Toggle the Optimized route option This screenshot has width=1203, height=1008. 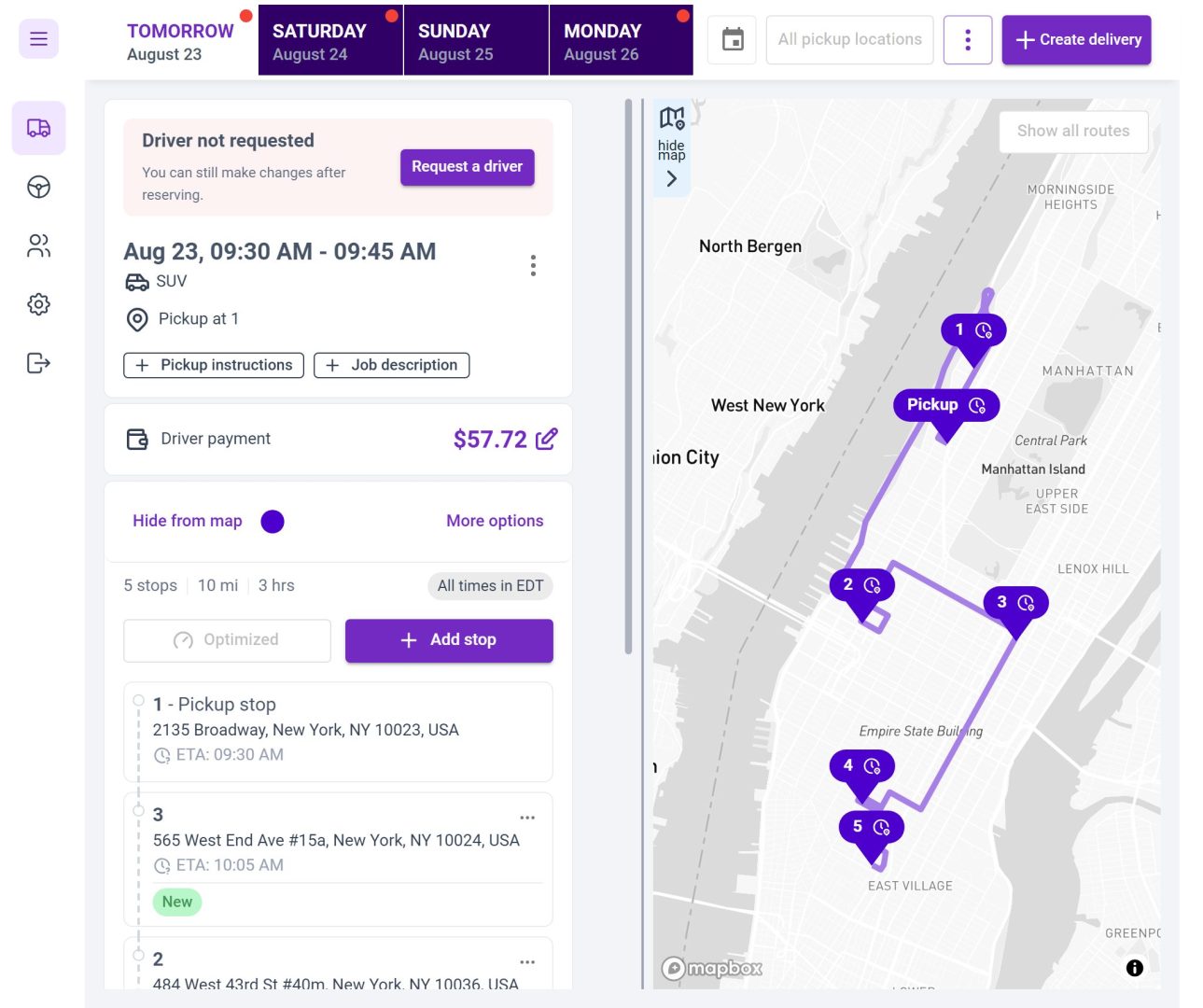[x=226, y=640]
